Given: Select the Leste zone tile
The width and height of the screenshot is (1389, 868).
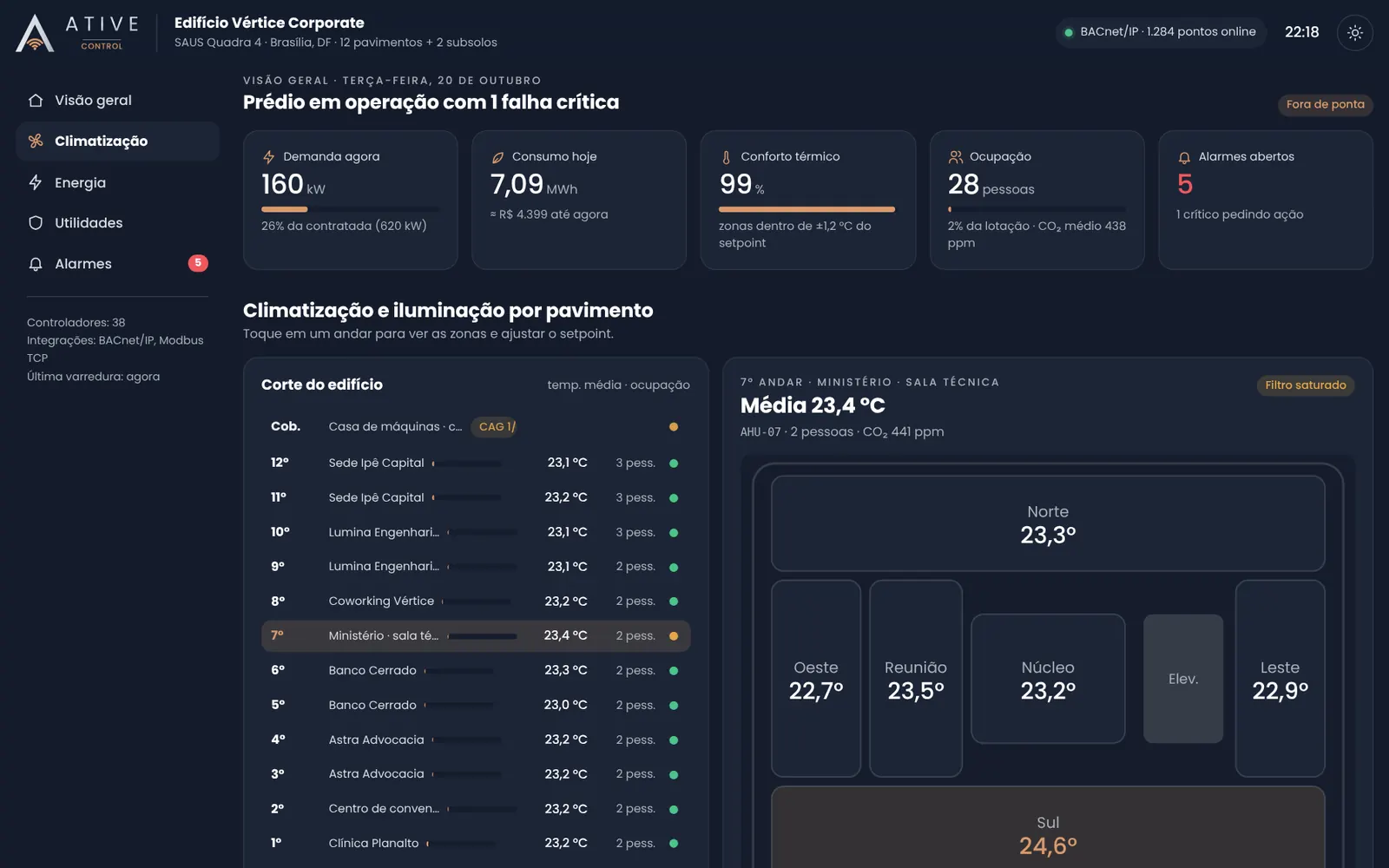Looking at the screenshot, I should [x=1280, y=679].
